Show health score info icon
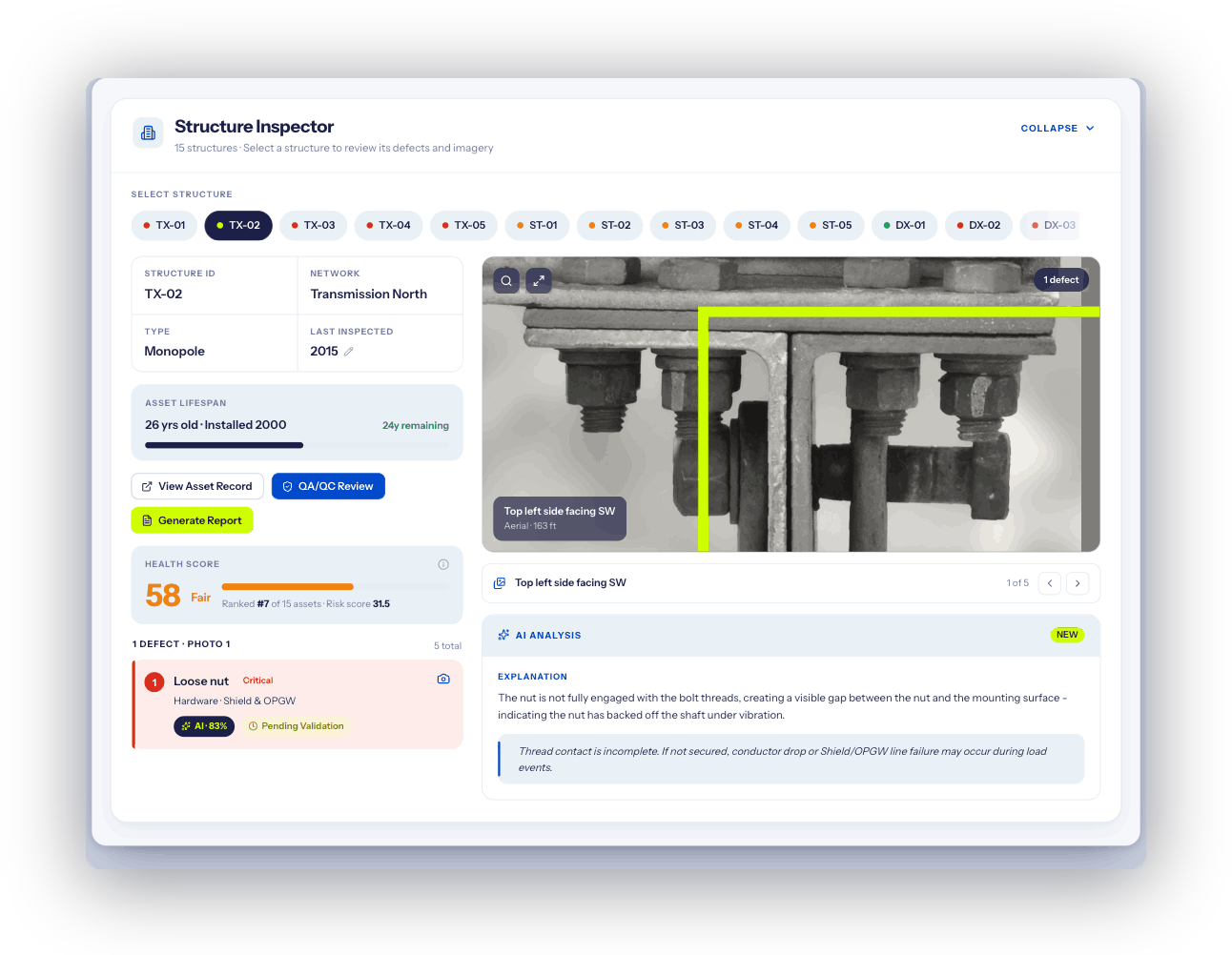 [443, 564]
